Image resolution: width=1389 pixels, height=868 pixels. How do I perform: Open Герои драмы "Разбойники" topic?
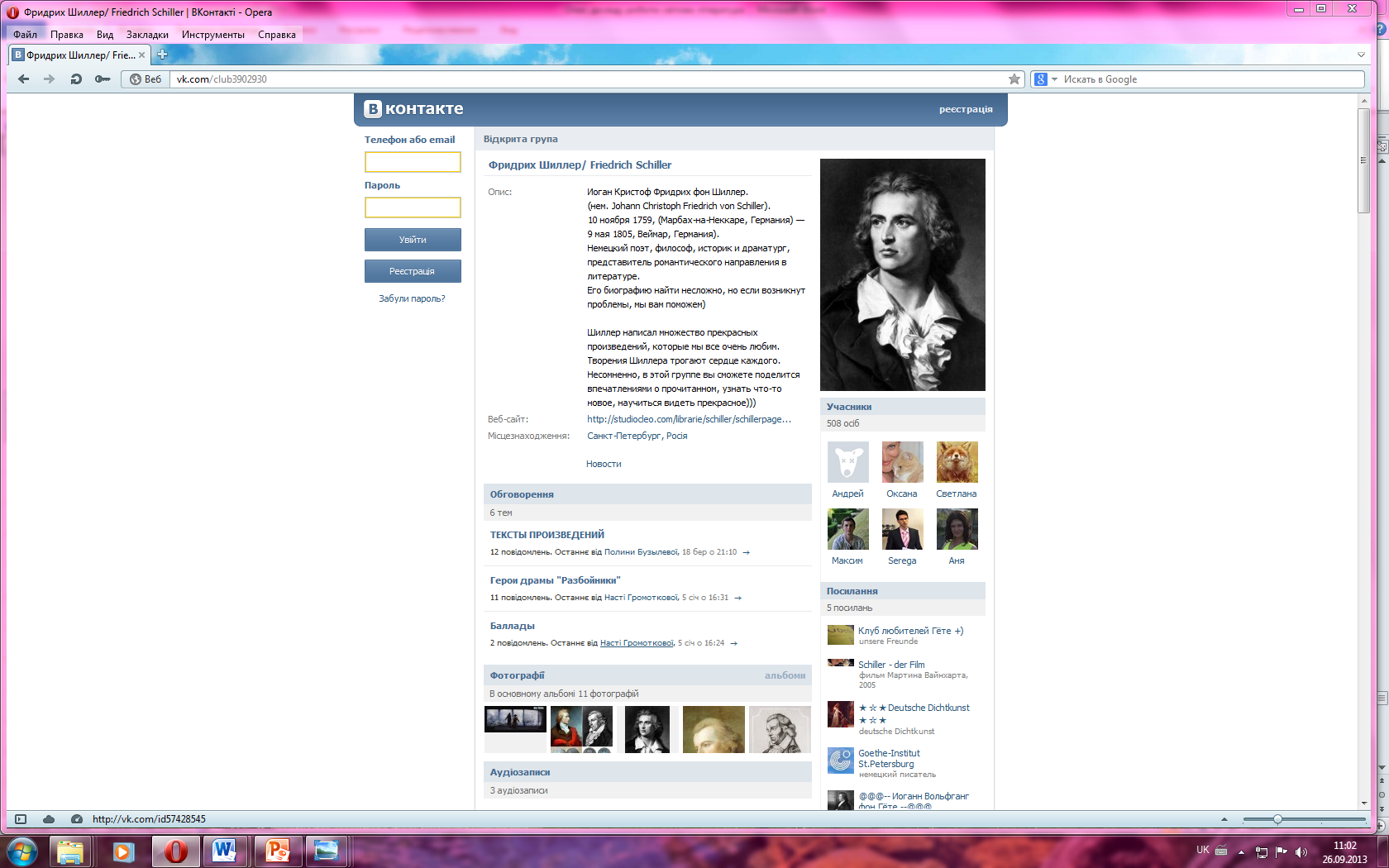coord(555,580)
